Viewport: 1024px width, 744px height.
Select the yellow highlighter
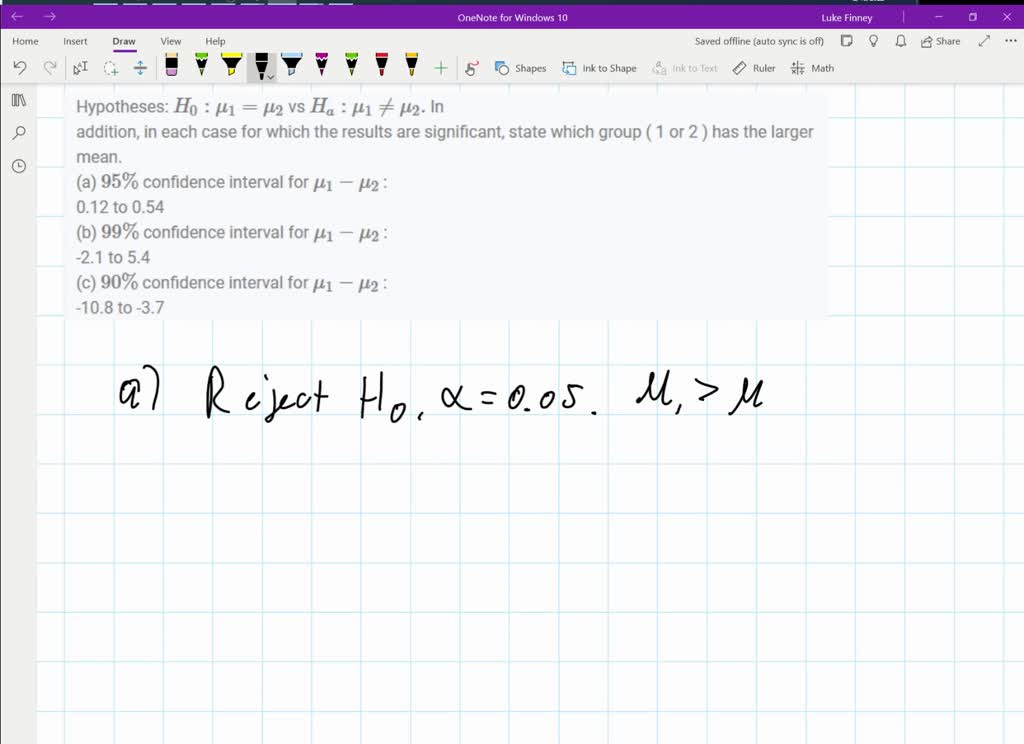(x=231, y=67)
